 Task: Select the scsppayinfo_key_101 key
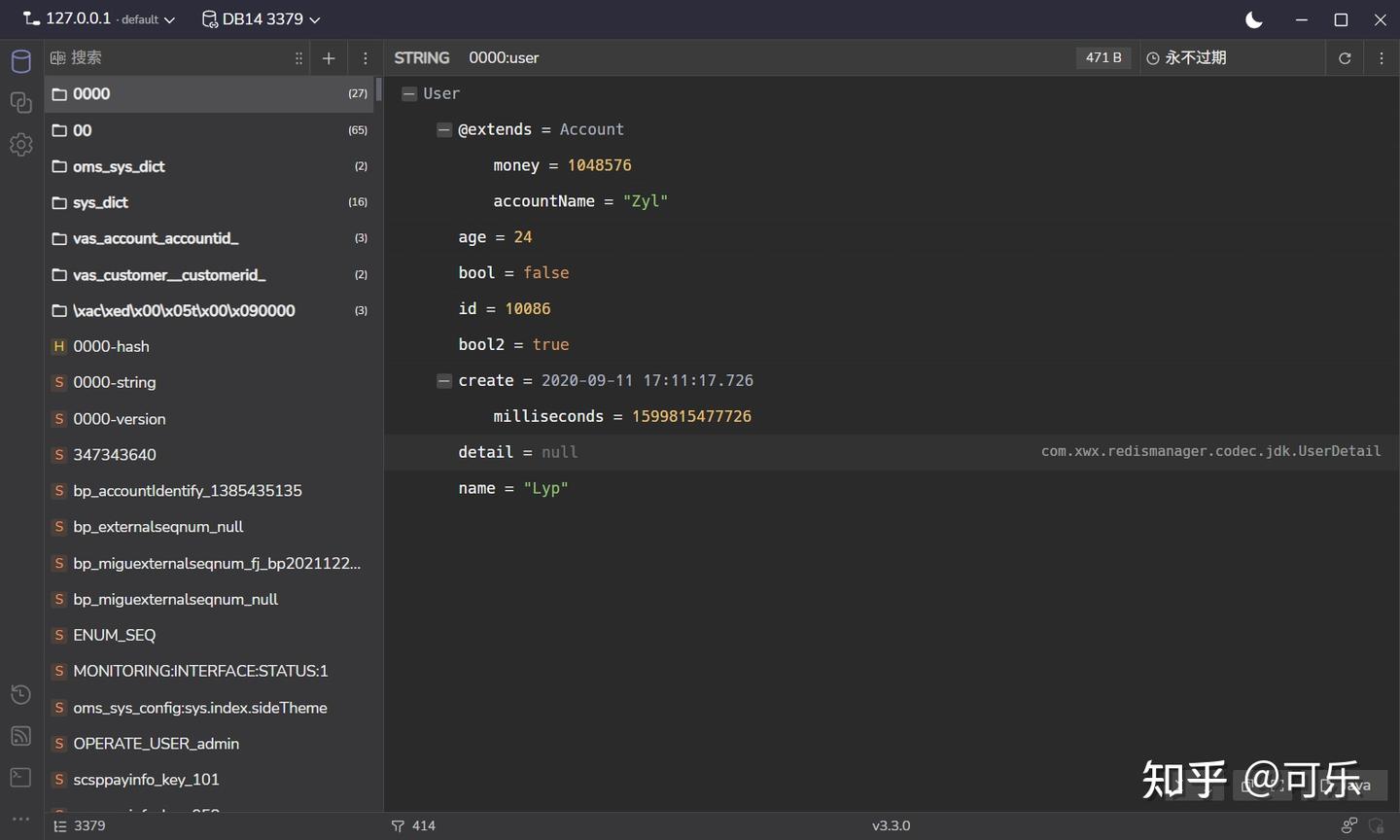point(210,780)
